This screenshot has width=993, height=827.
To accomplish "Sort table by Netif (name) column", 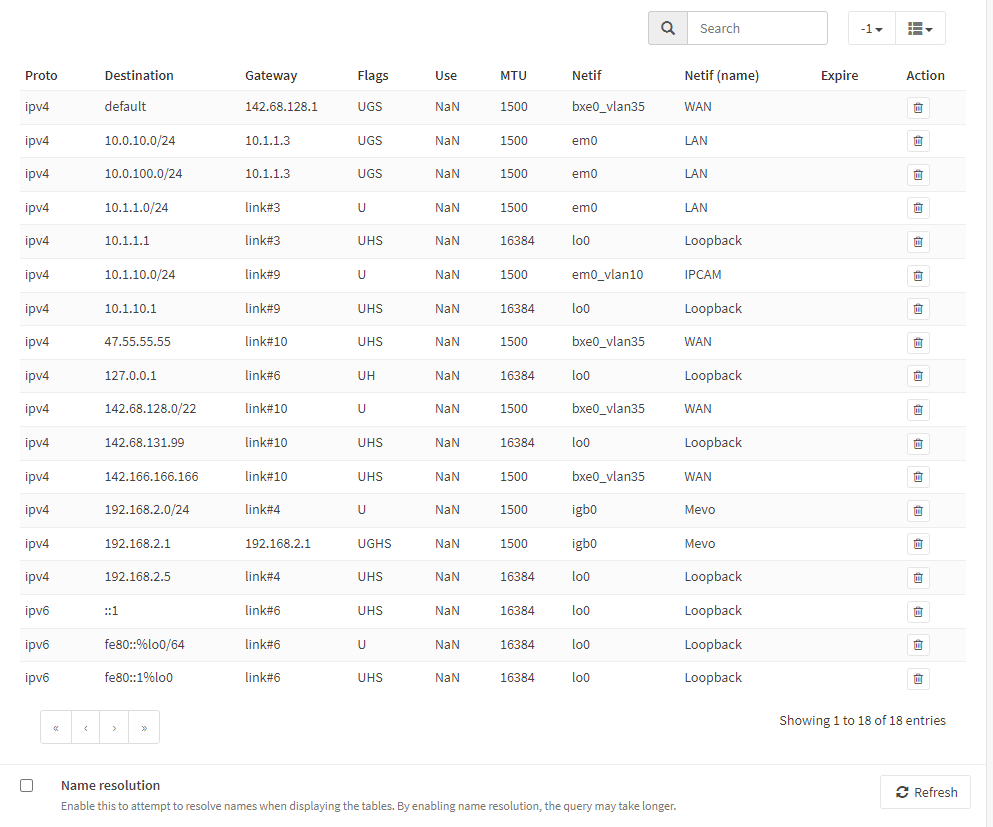I will tap(721, 75).
